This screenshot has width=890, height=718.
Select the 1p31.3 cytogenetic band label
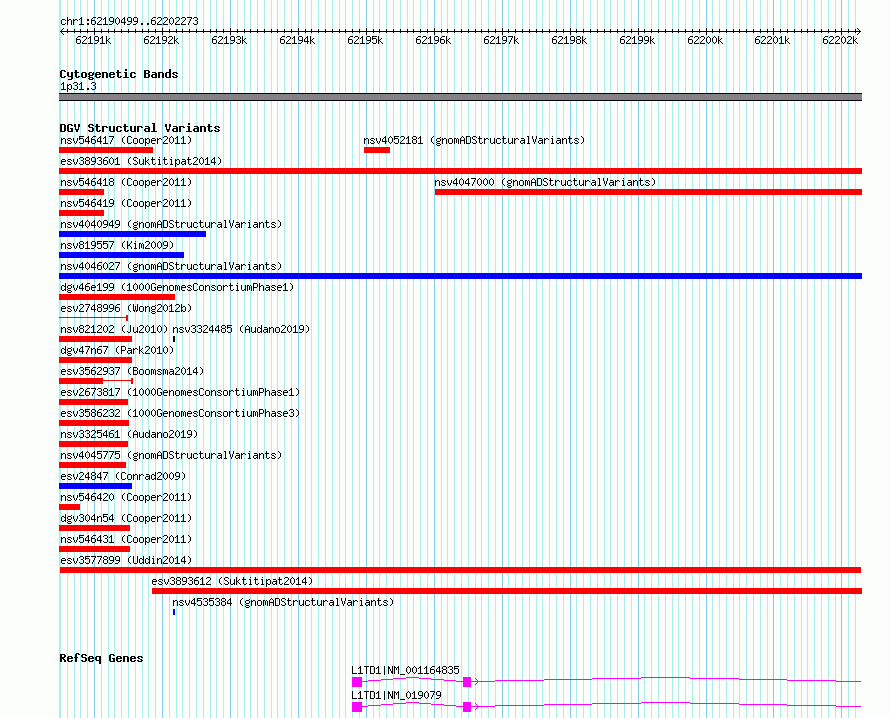pos(78,86)
